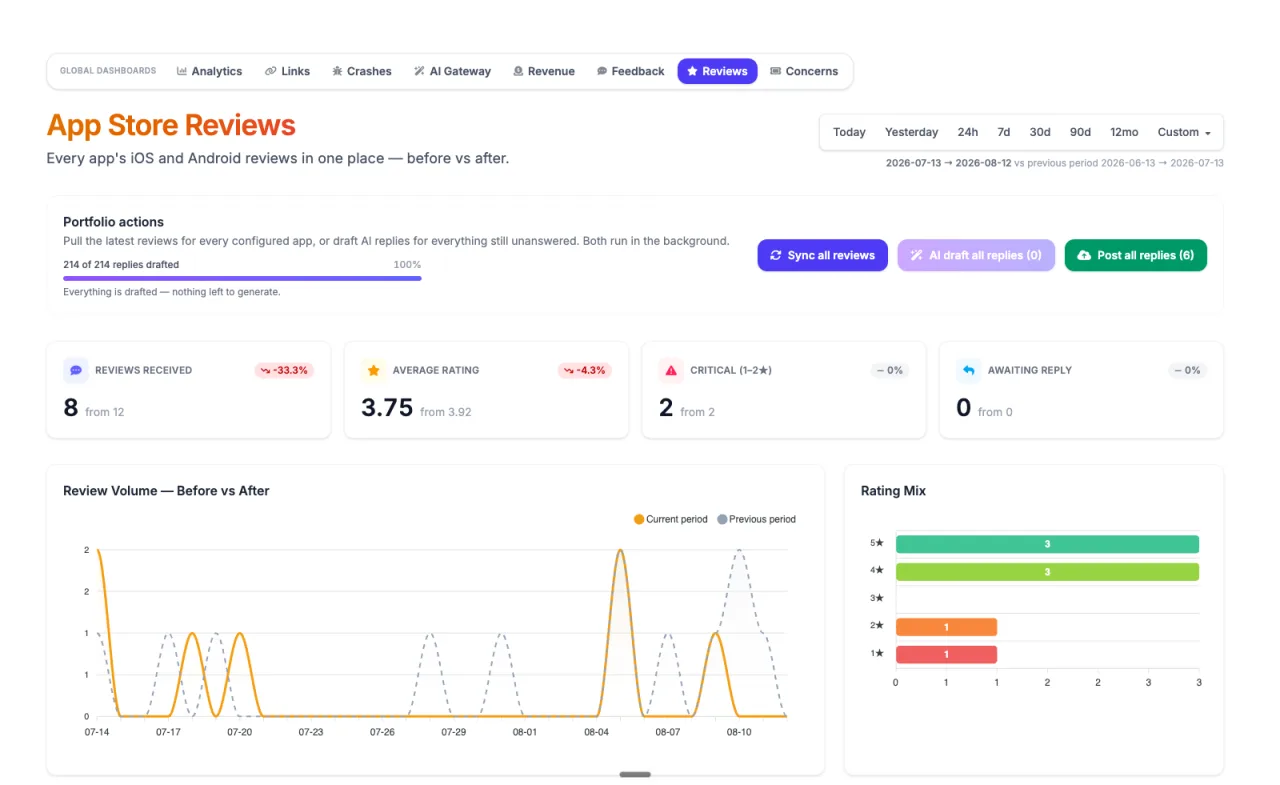Select the Today time range
This screenshot has height=785, width=1280.
click(849, 132)
